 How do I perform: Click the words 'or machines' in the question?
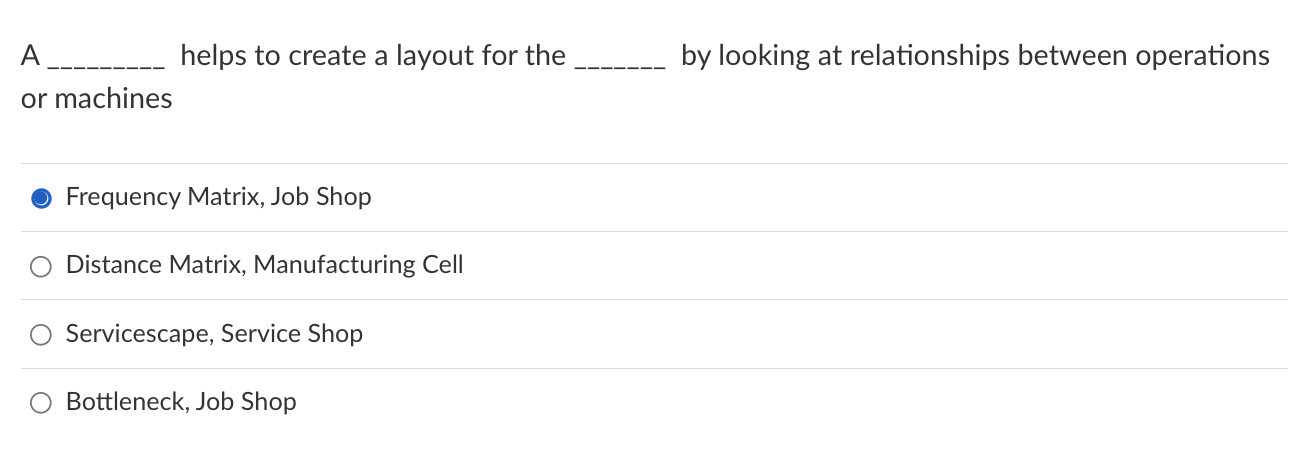point(97,99)
